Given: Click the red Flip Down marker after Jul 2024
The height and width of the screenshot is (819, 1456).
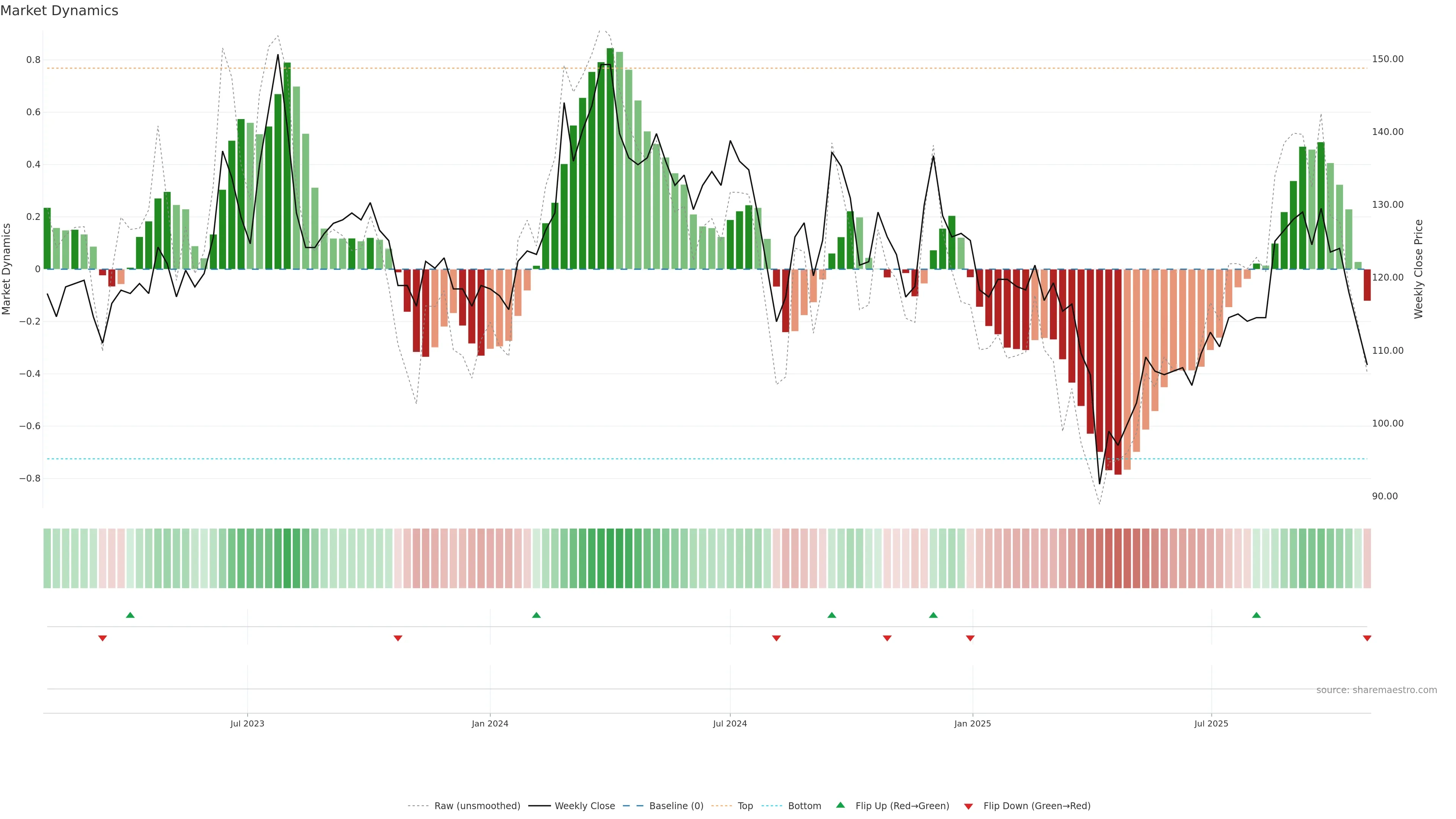Looking at the screenshot, I should tap(776, 638).
